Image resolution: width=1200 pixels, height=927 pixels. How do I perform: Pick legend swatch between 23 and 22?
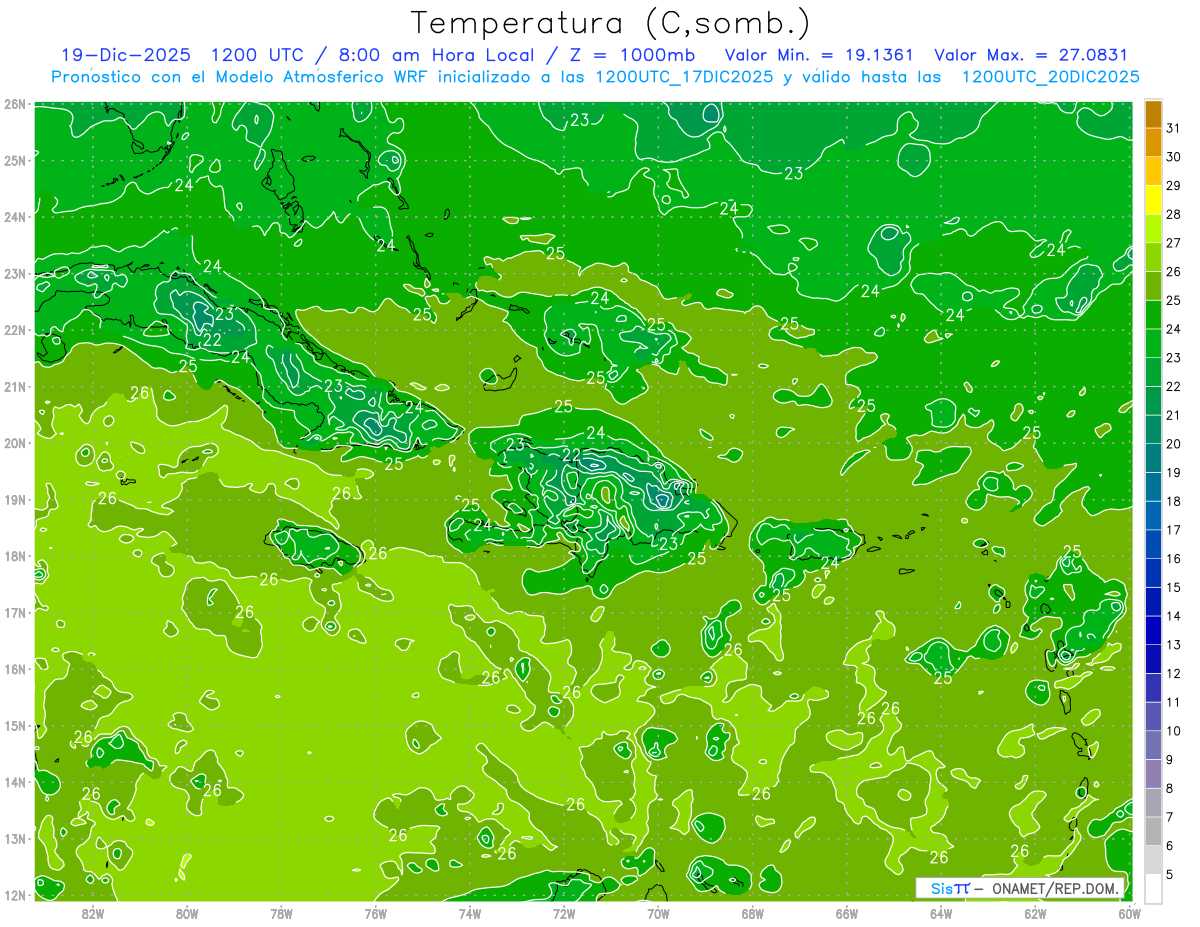tap(1153, 372)
